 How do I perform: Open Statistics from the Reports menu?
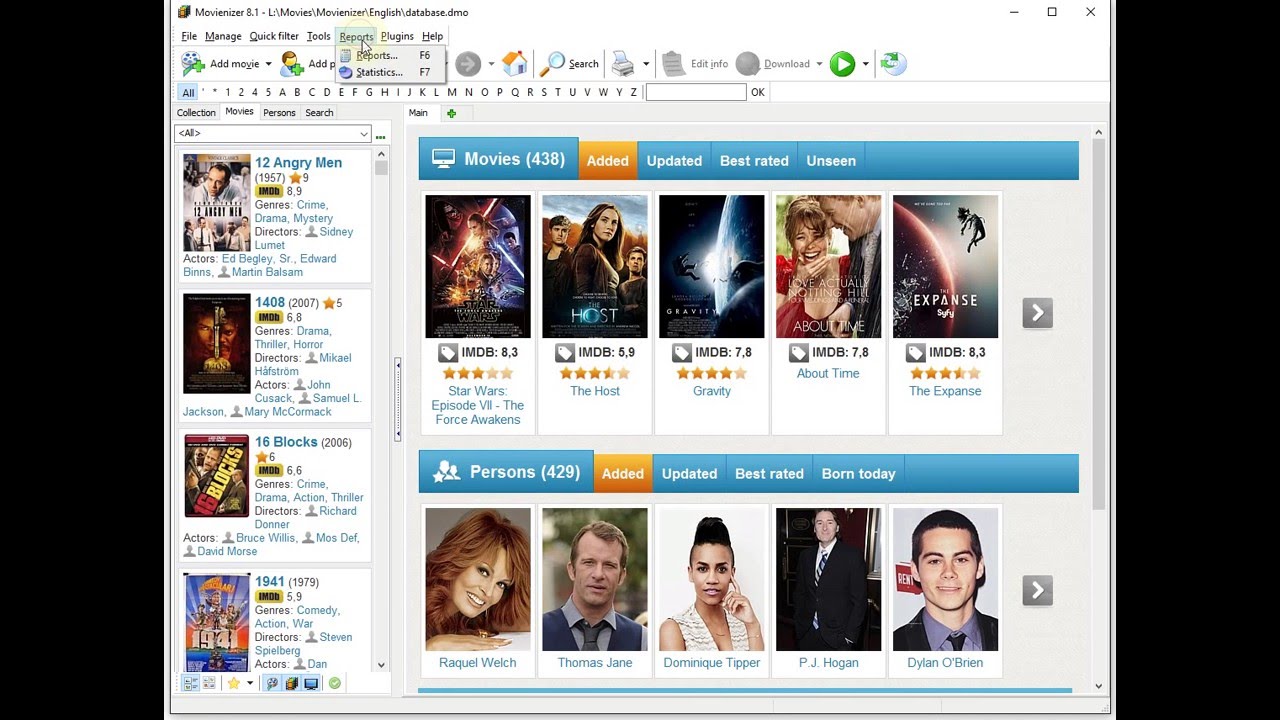tap(378, 72)
